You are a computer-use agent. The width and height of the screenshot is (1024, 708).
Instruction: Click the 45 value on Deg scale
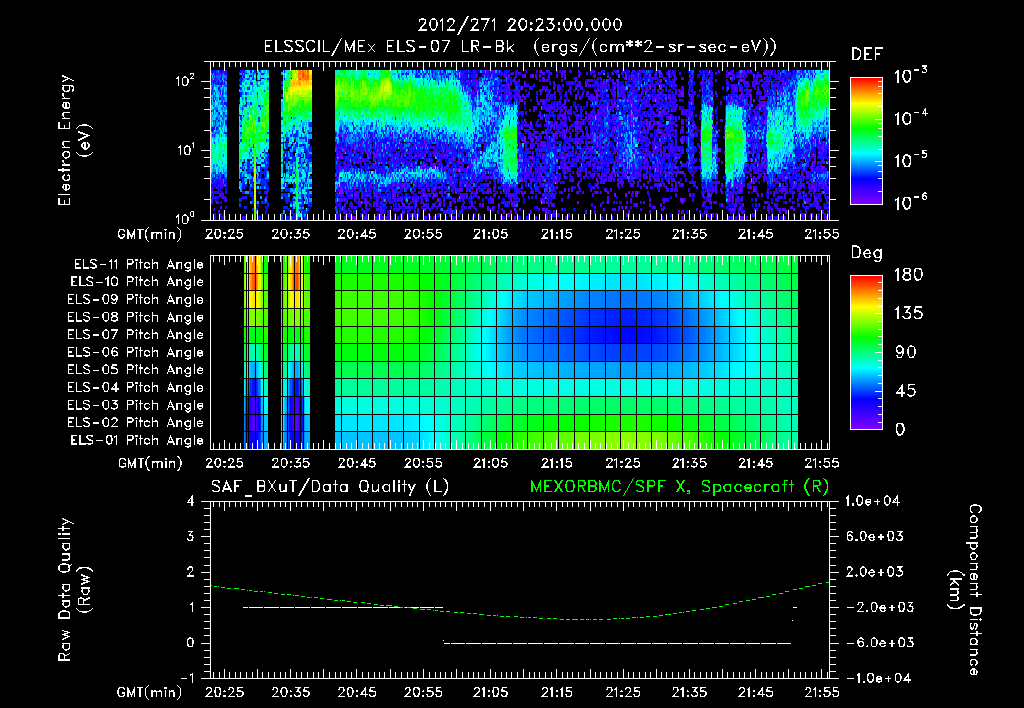pos(906,391)
